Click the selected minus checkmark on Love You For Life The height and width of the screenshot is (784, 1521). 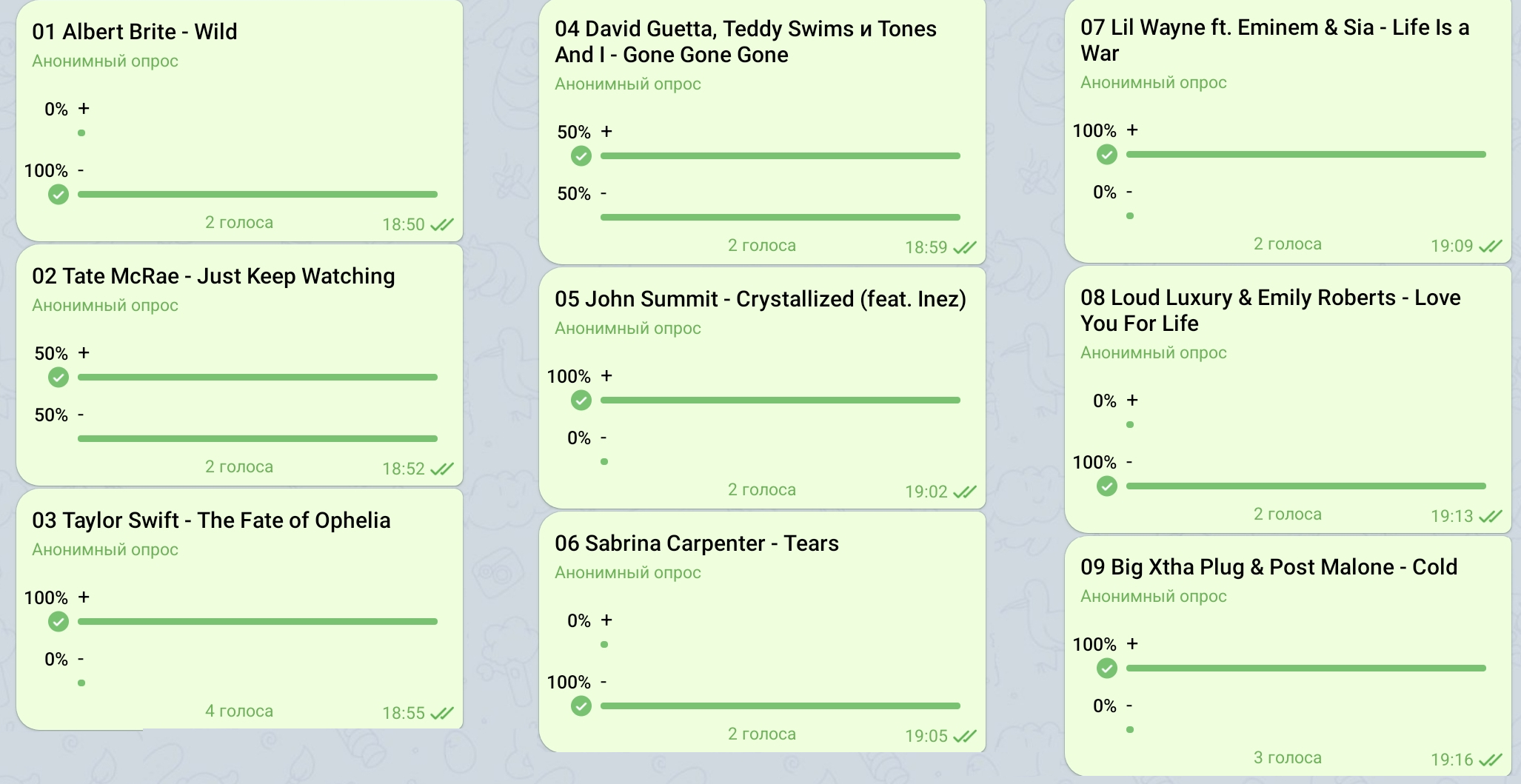pyautogui.click(x=1107, y=486)
